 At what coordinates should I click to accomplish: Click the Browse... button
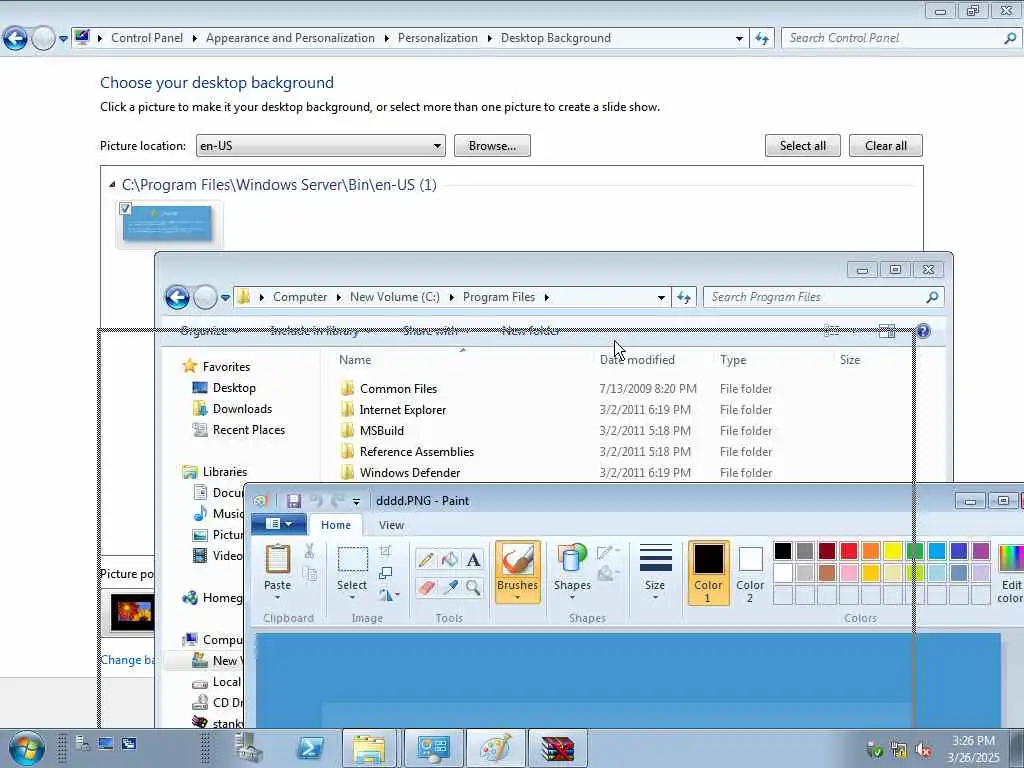coord(492,146)
